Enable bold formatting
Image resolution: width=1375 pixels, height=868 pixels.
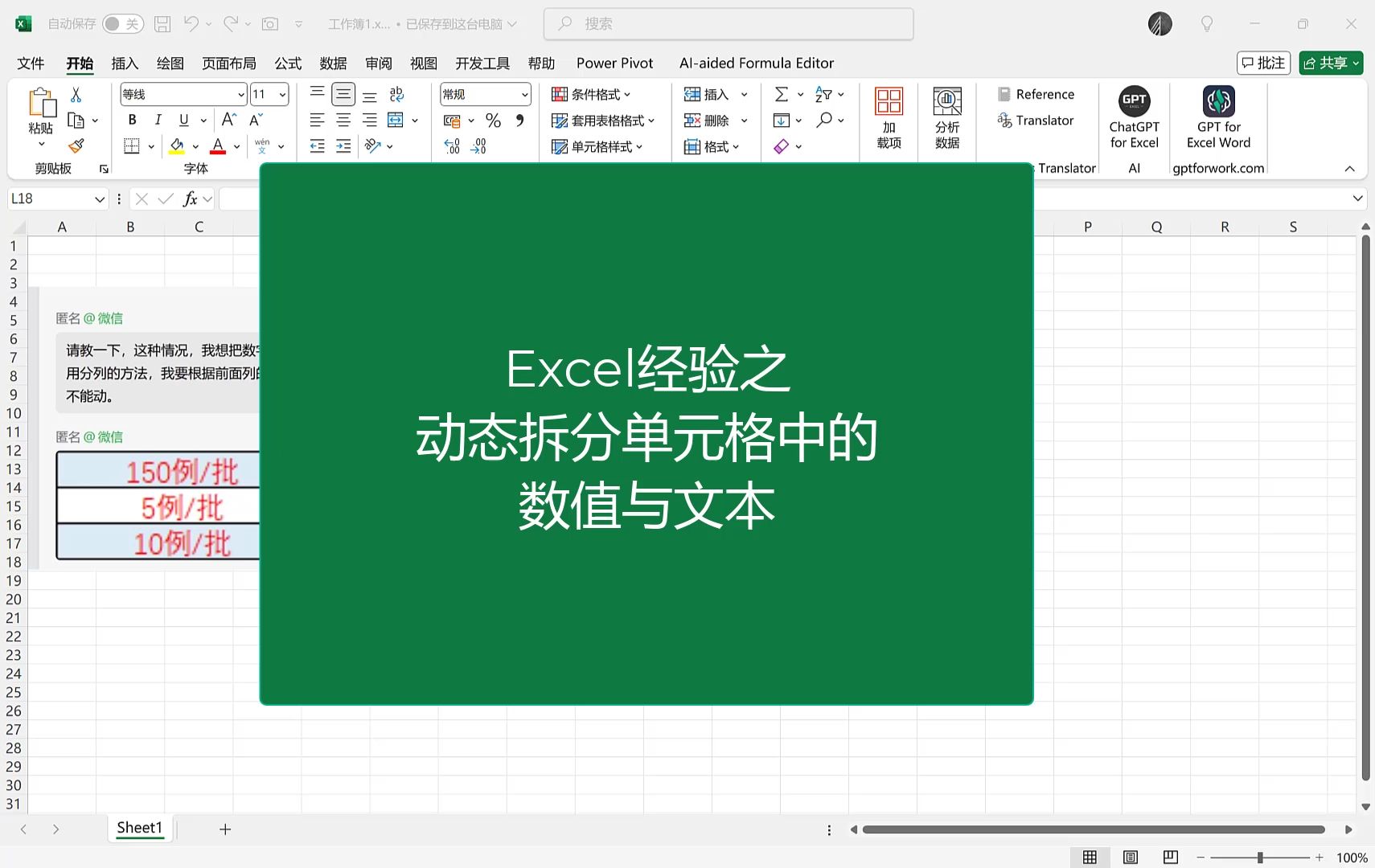coord(131,119)
